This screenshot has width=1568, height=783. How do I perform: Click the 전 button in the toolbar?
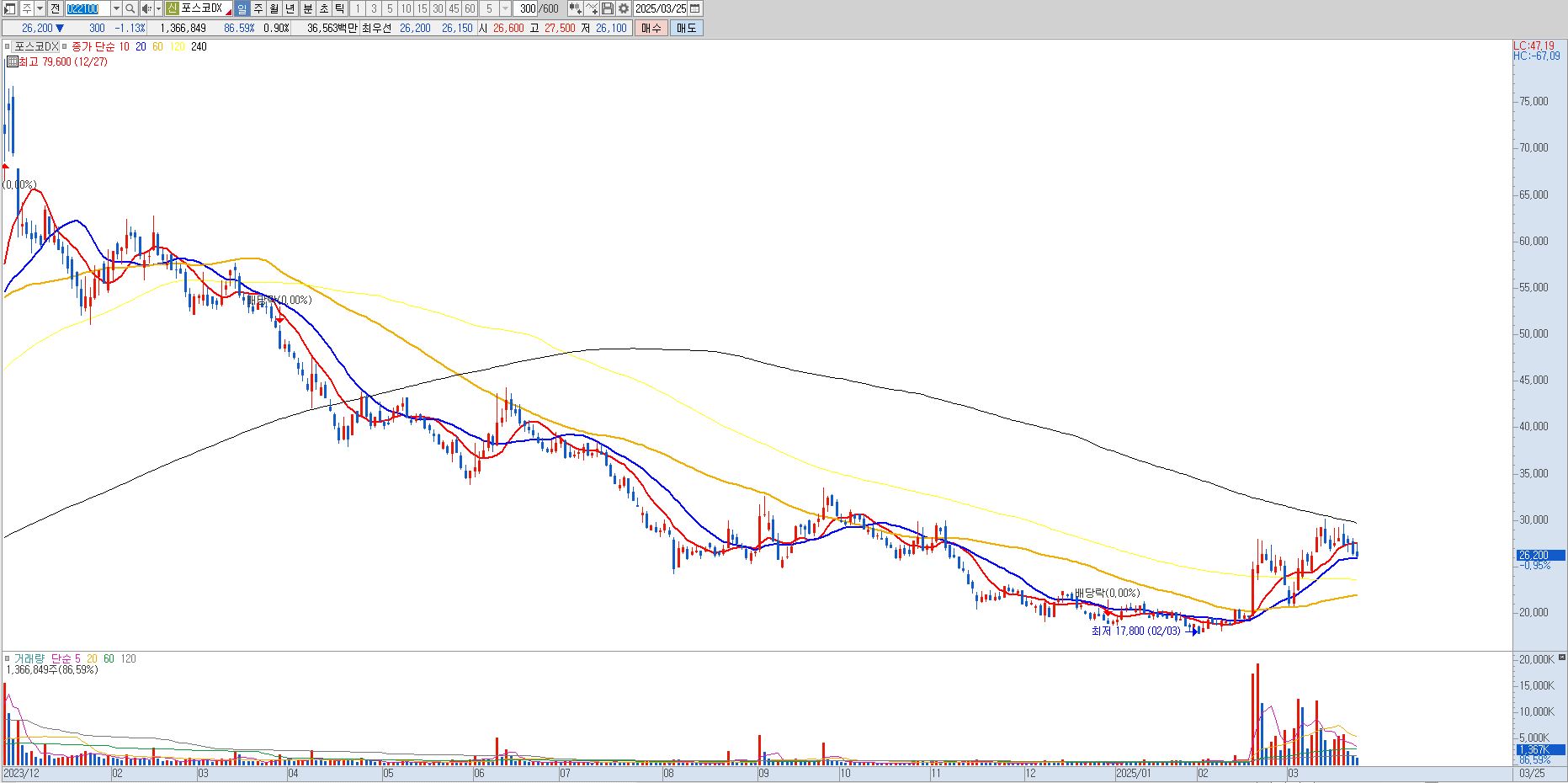coord(55,8)
